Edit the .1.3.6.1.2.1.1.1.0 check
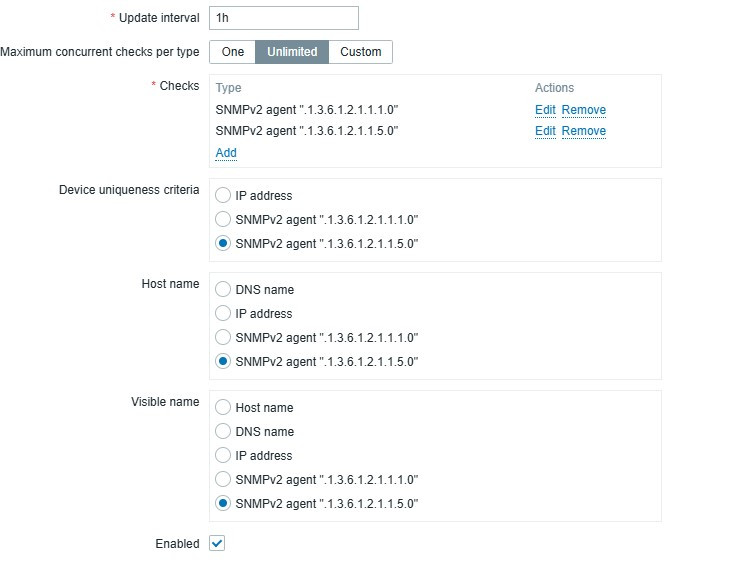732x566 pixels. pyautogui.click(x=545, y=110)
